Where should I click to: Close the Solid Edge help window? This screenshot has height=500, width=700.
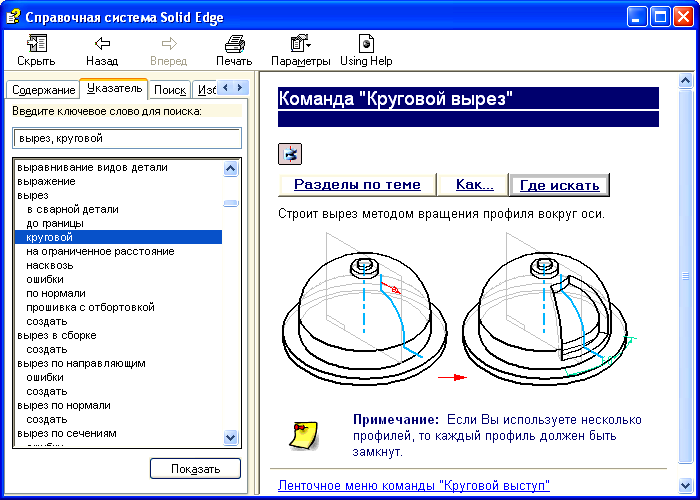[x=683, y=17]
